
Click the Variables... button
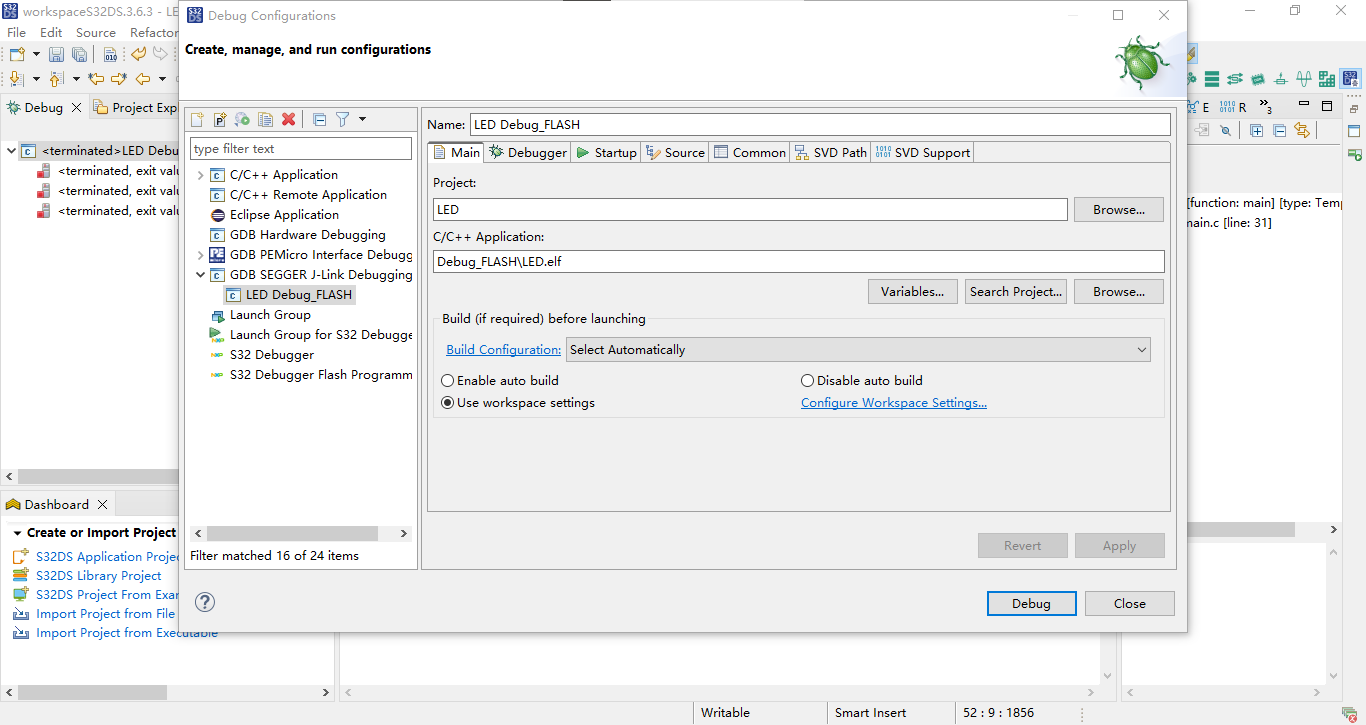pyautogui.click(x=912, y=292)
